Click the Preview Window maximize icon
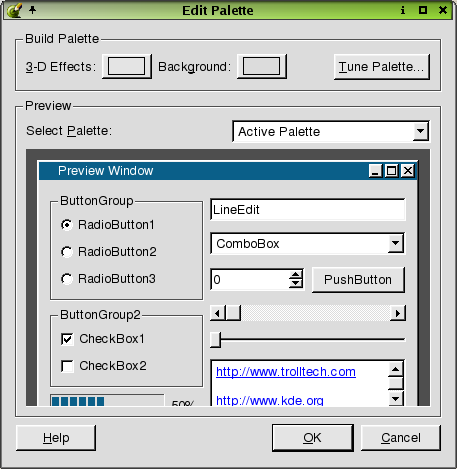Image resolution: width=457 pixels, height=469 pixels. pyautogui.click(x=391, y=171)
